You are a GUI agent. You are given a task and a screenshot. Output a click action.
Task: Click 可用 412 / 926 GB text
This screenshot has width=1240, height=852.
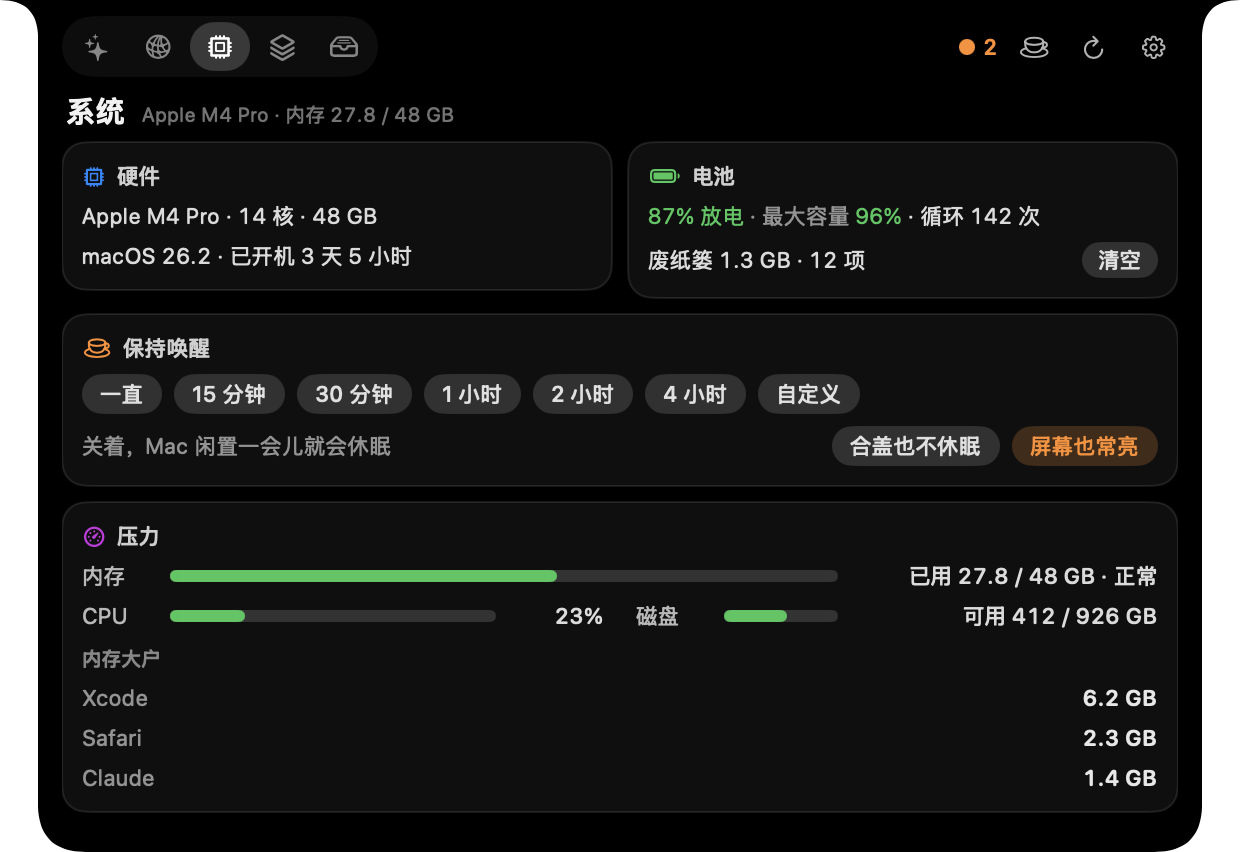tap(1060, 617)
